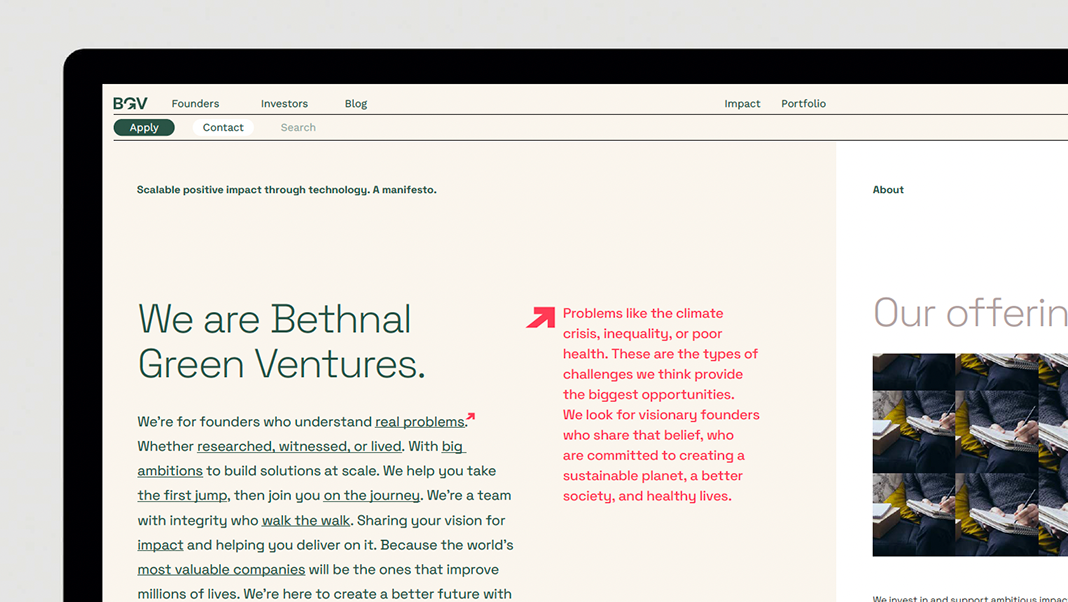
Task: Click the small red arrow after "real problems"
Action: pos(471,417)
